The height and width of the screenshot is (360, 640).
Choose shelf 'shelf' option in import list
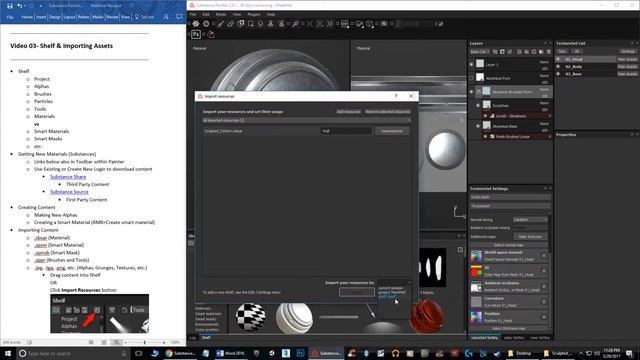click(x=387, y=297)
